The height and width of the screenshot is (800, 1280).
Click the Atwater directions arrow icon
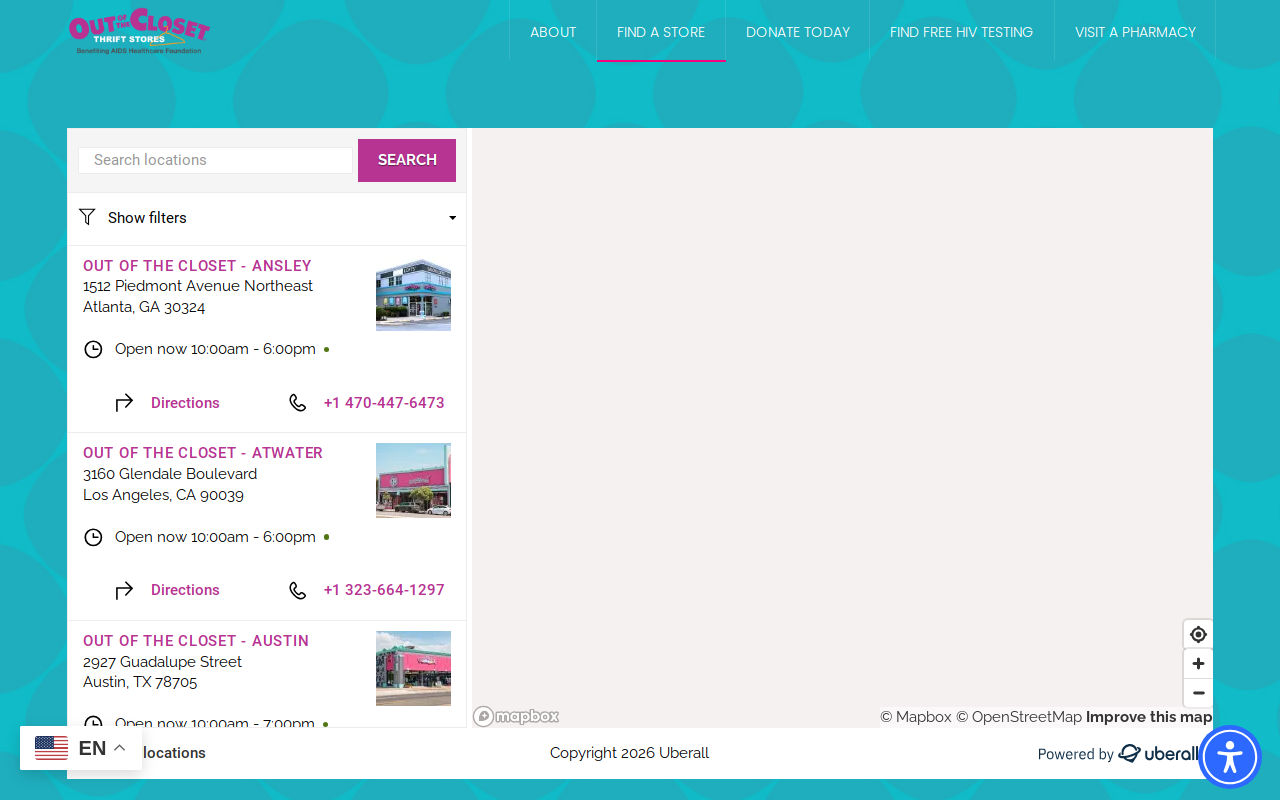click(x=124, y=590)
